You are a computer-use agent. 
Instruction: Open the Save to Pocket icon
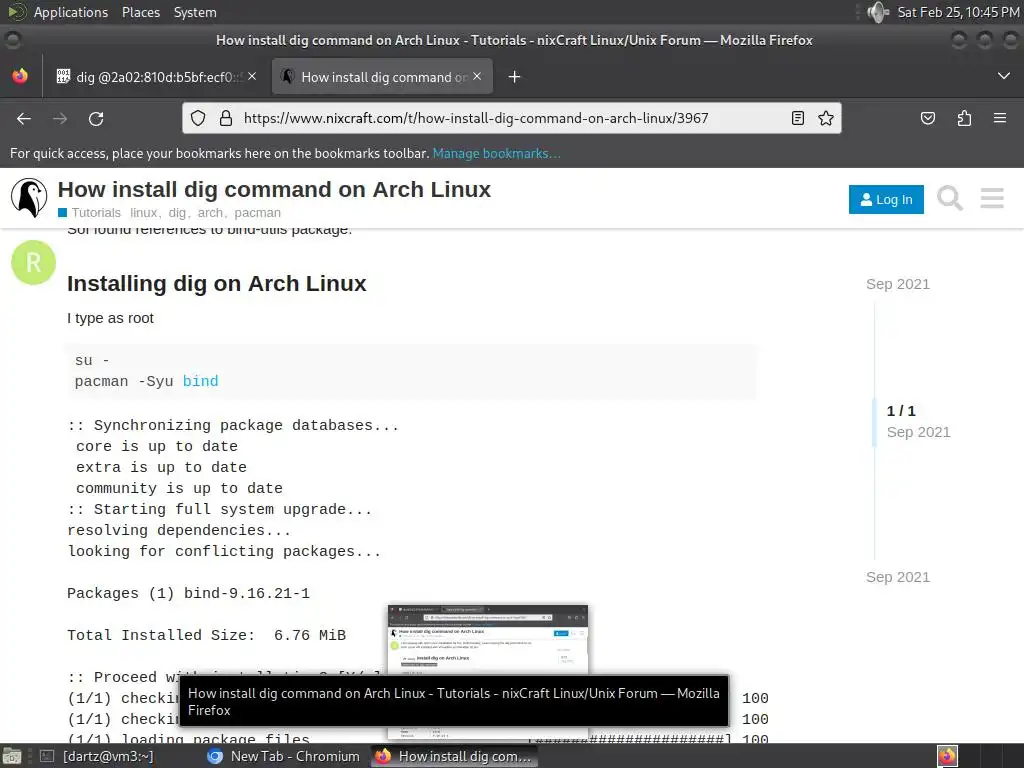point(927,118)
